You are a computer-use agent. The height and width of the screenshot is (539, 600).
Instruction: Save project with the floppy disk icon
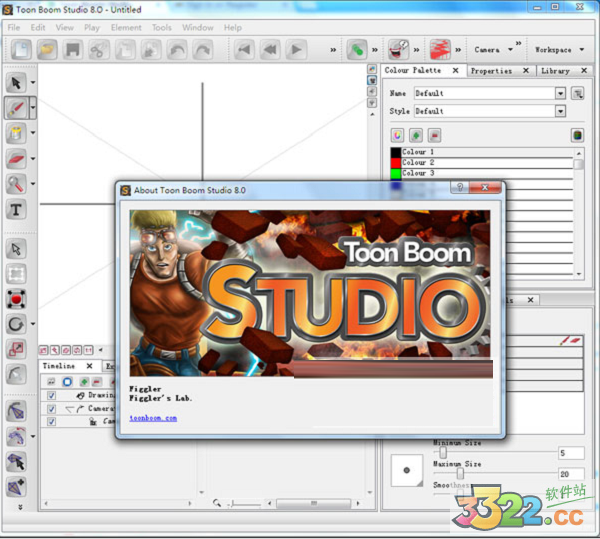click(x=73, y=49)
